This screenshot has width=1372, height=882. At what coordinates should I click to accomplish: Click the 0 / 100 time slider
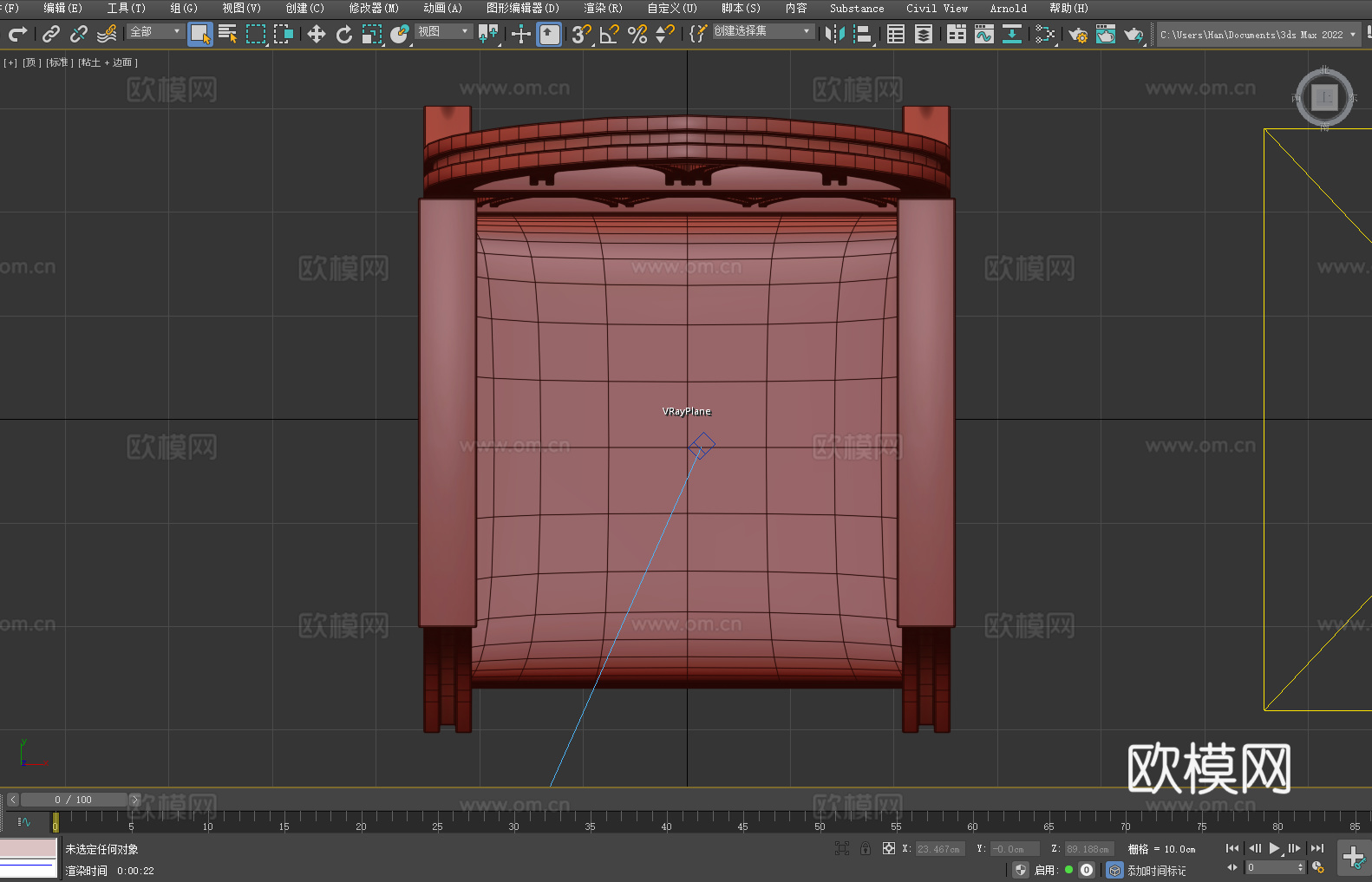[x=74, y=800]
